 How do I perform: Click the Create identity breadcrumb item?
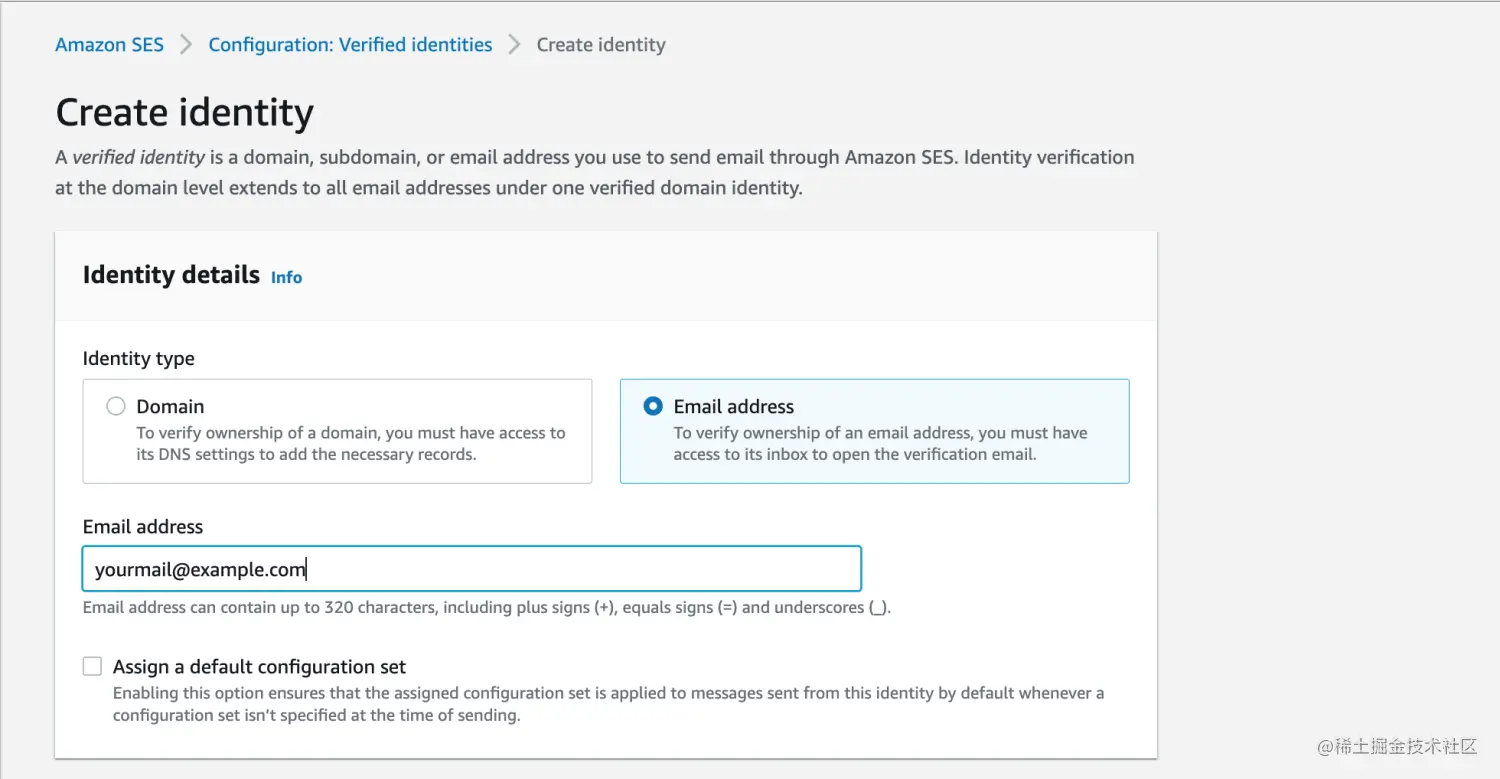(x=600, y=45)
